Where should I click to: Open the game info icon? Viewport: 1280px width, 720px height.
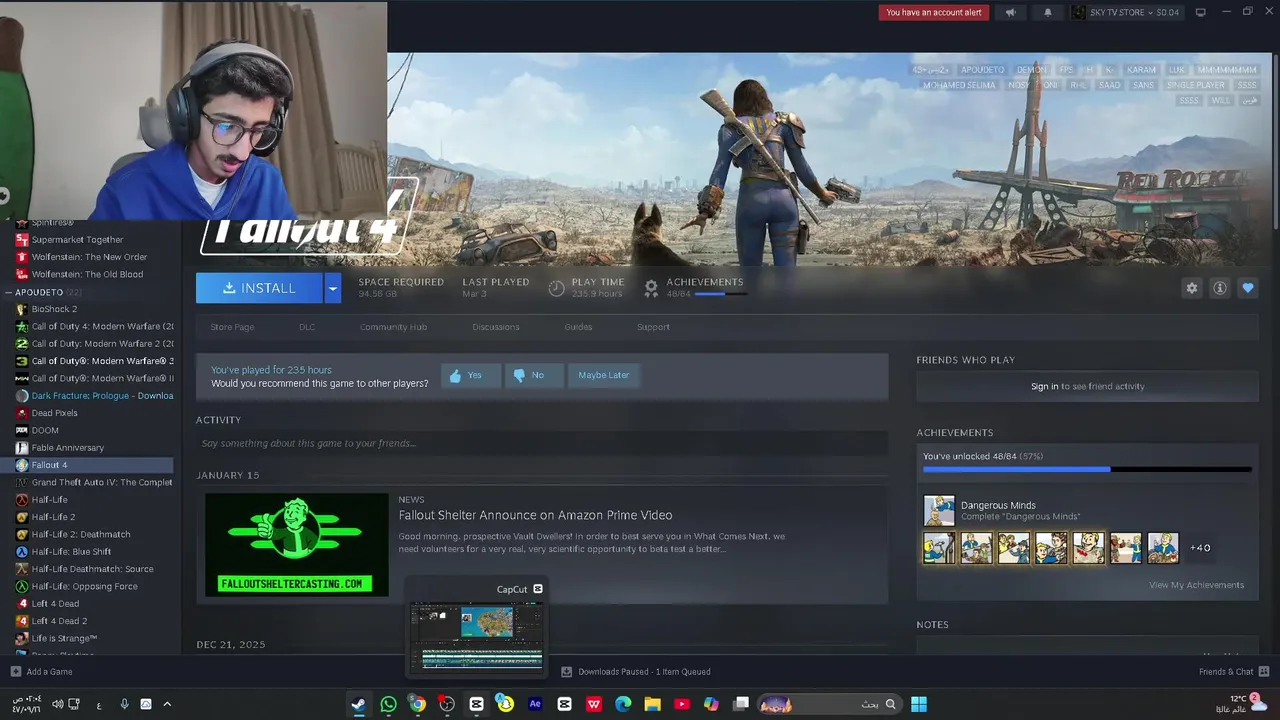click(x=1220, y=288)
